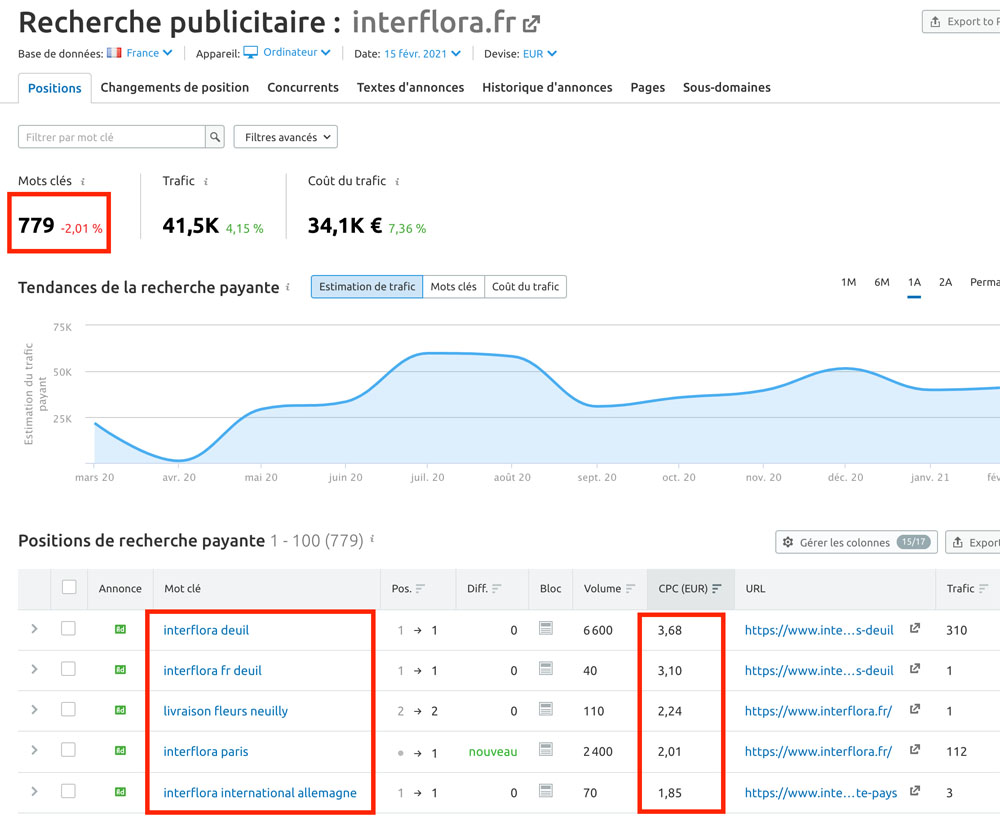The image size is (1000, 817).
Task: Open the EUR currency dropdown
Action: tap(540, 54)
